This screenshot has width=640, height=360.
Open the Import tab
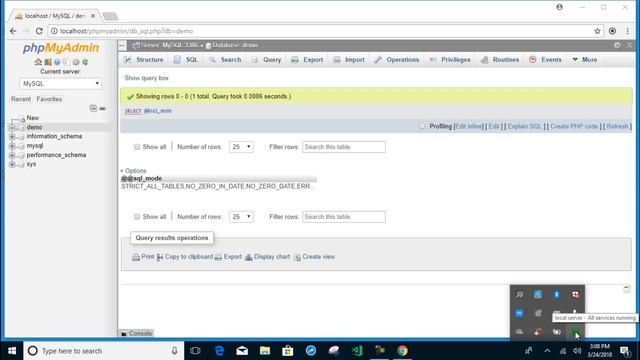349,60
